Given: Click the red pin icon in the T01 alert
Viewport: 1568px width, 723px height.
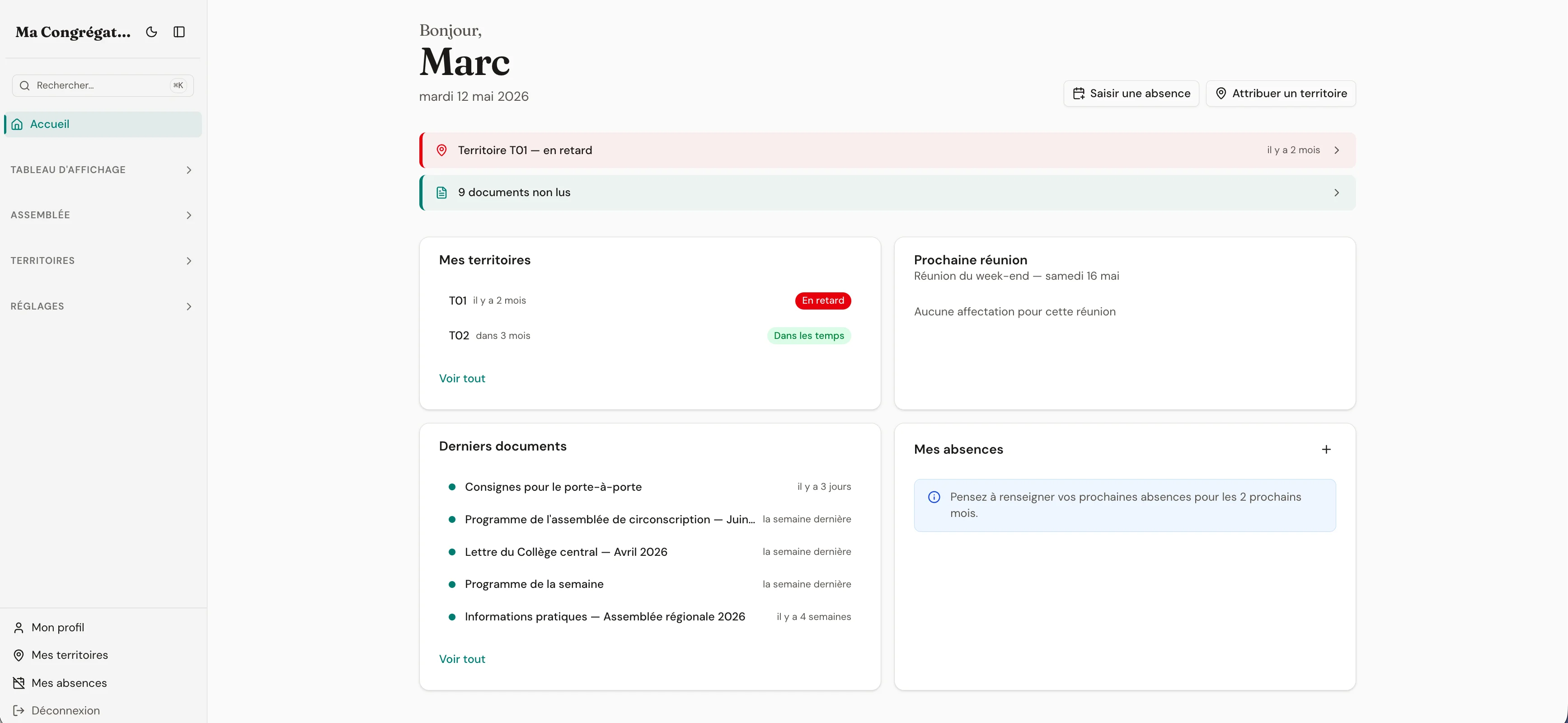Looking at the screenshot, I should click(442, 150).
